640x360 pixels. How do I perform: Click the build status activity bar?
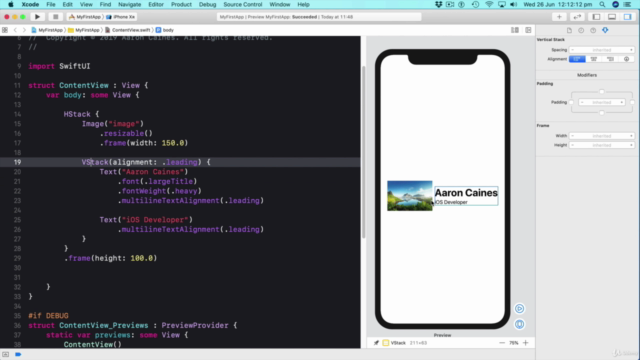319,17
